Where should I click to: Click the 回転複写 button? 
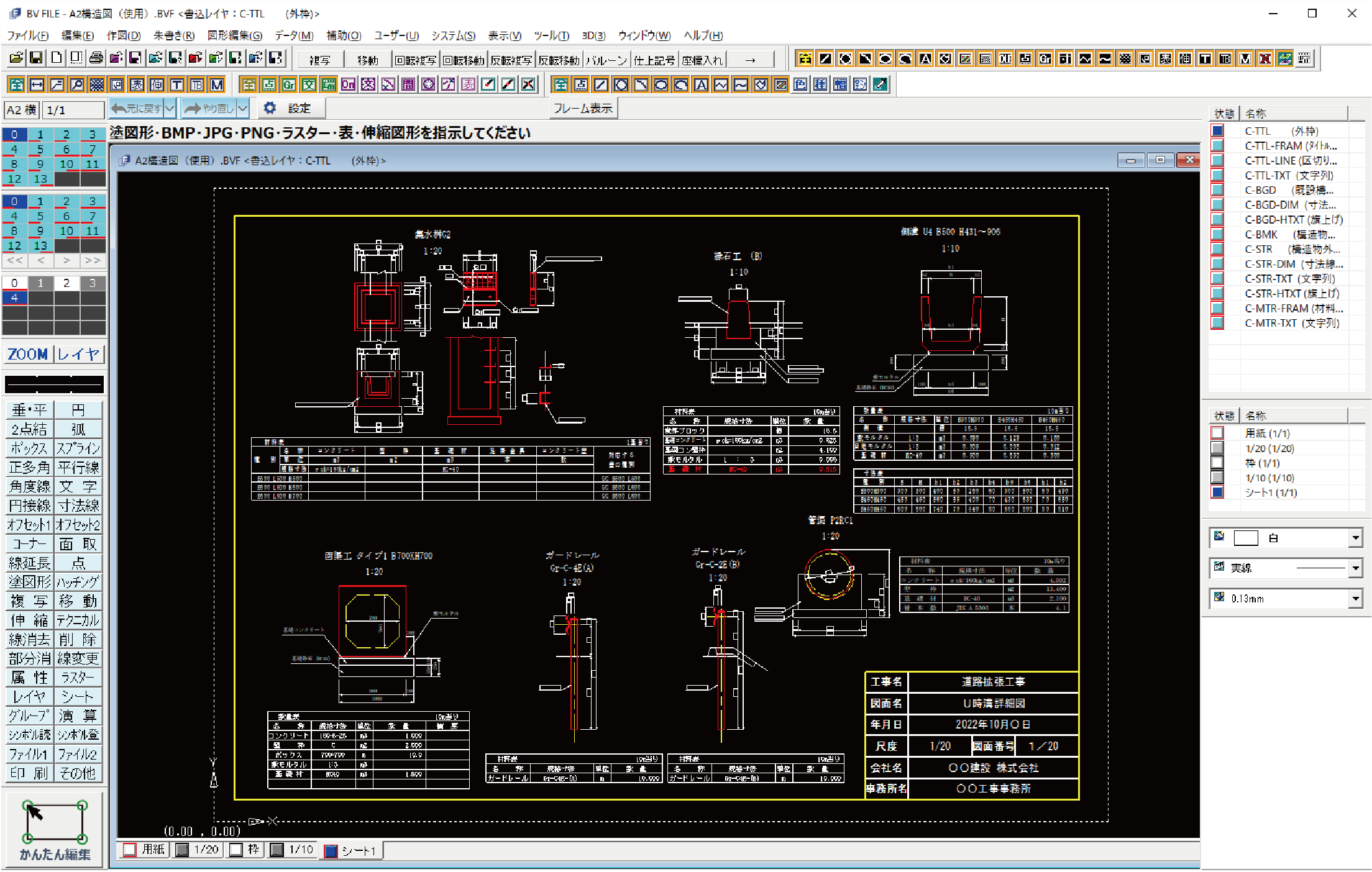[416, 60]
